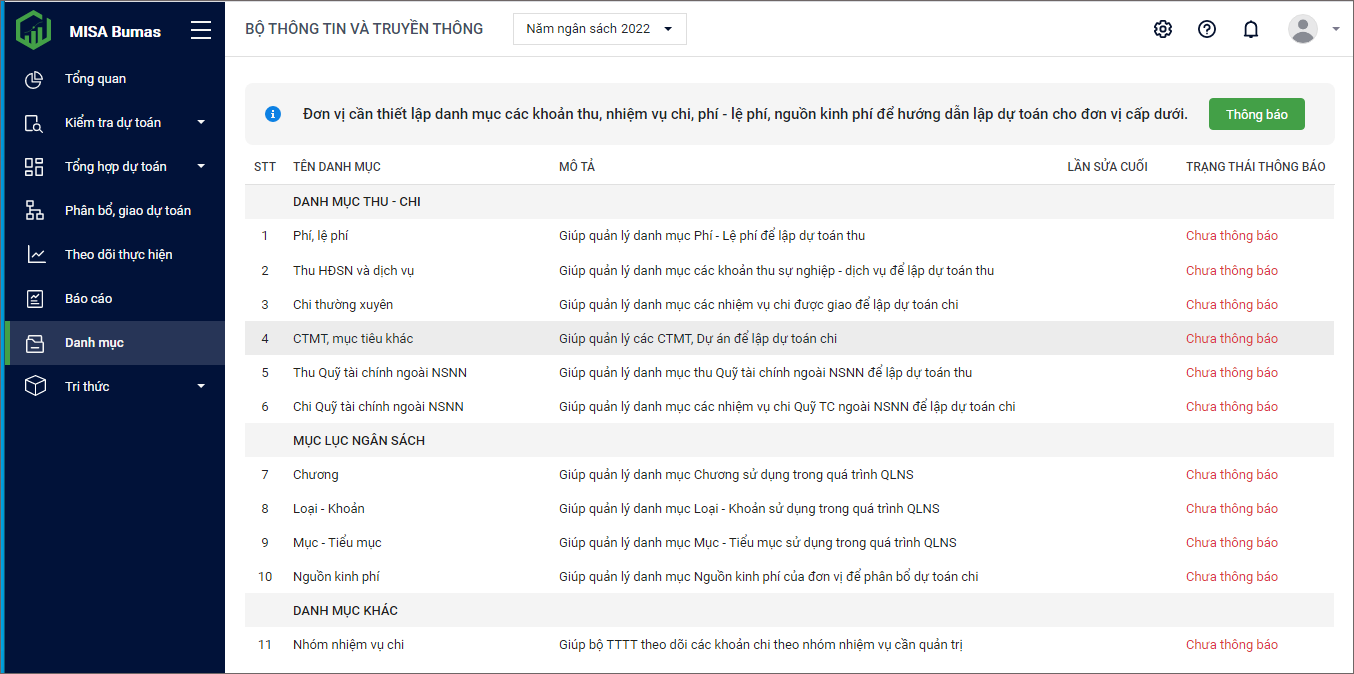Go to Phân bổ, giao dự toán menu
Viewport: 1354px width, 674px height.
127,211
